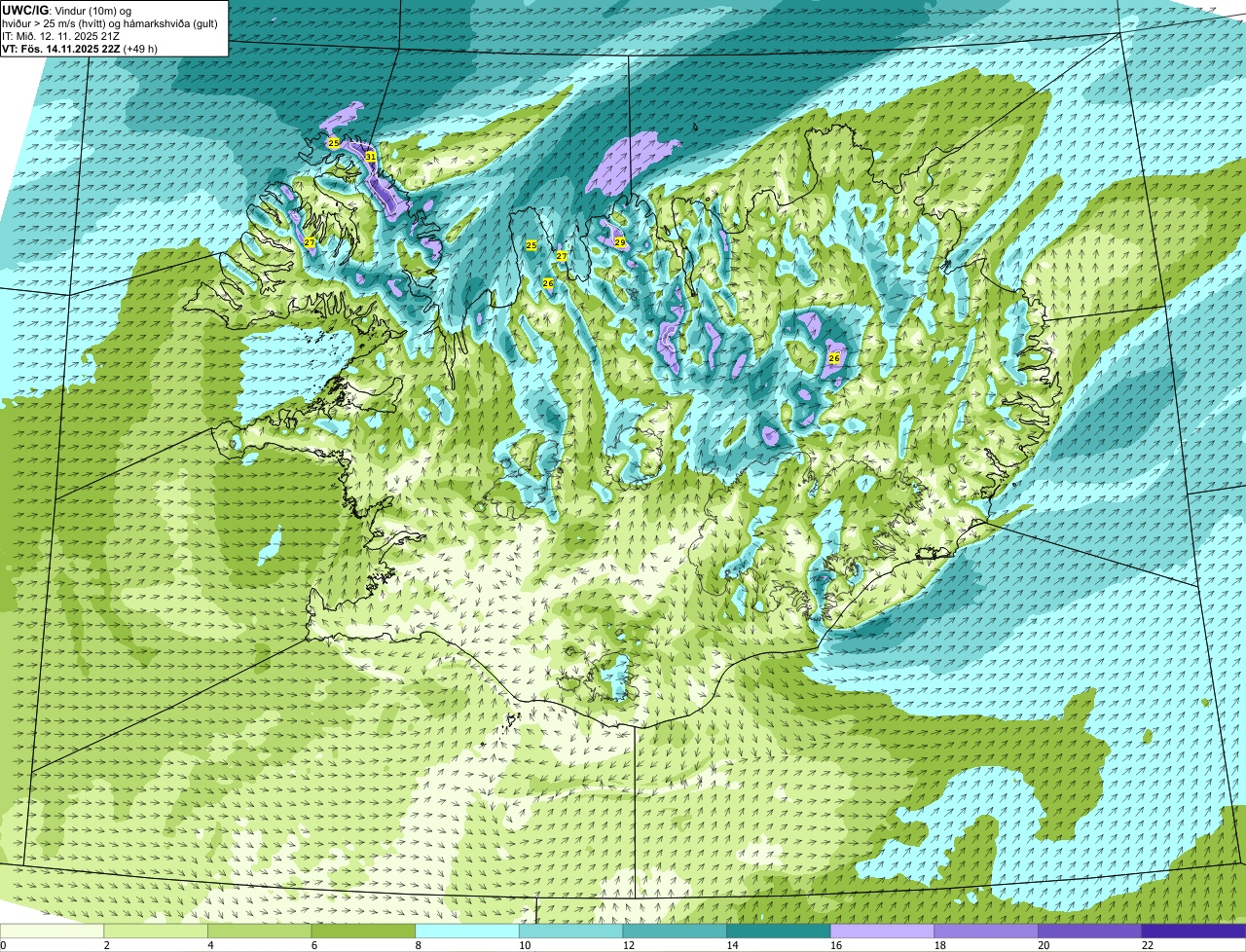Select the 8–10 m/s legend color

click(467, 932)
